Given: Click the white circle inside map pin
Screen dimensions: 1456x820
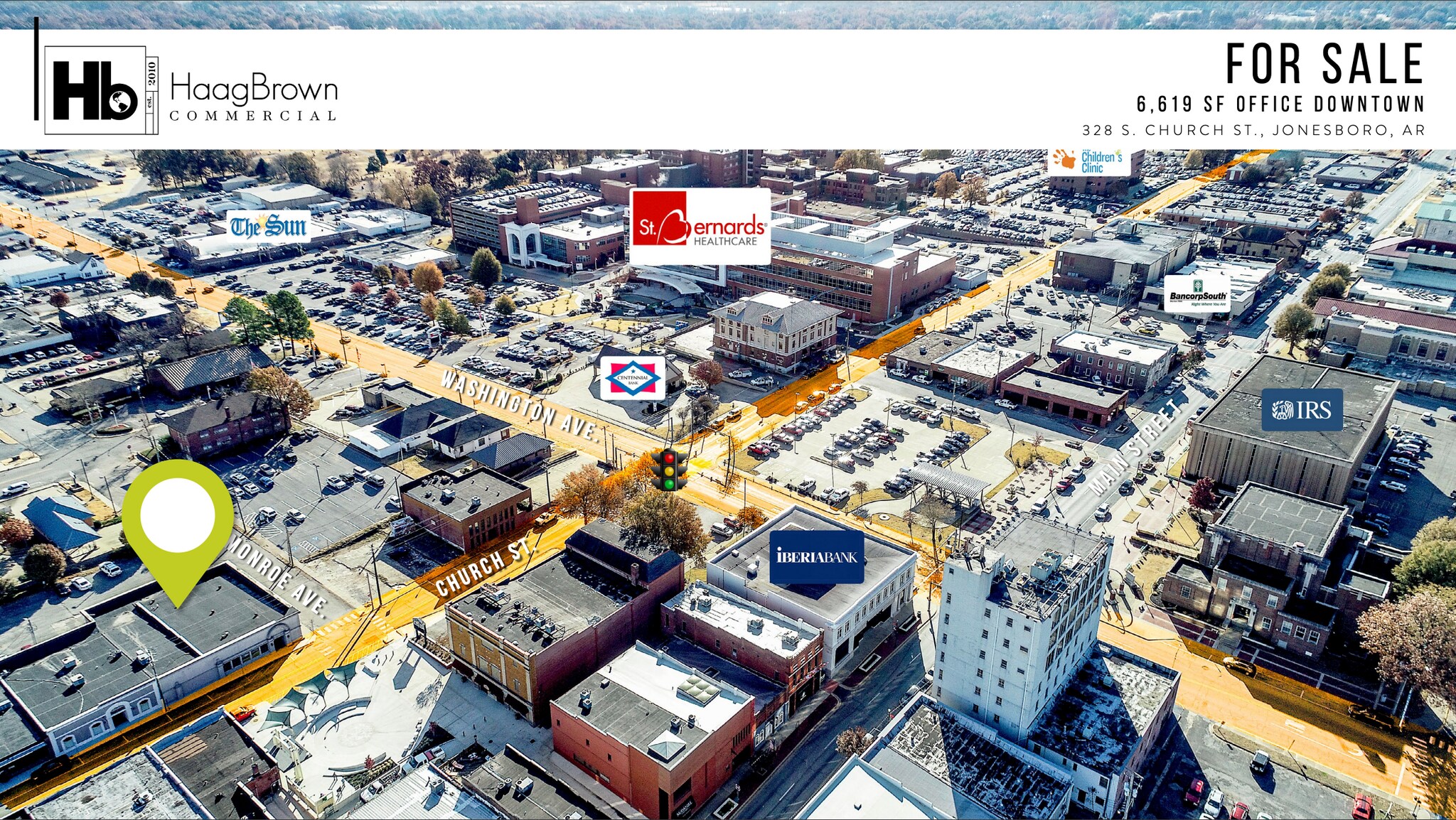Looking at the screenshot, I should (178, 514).
